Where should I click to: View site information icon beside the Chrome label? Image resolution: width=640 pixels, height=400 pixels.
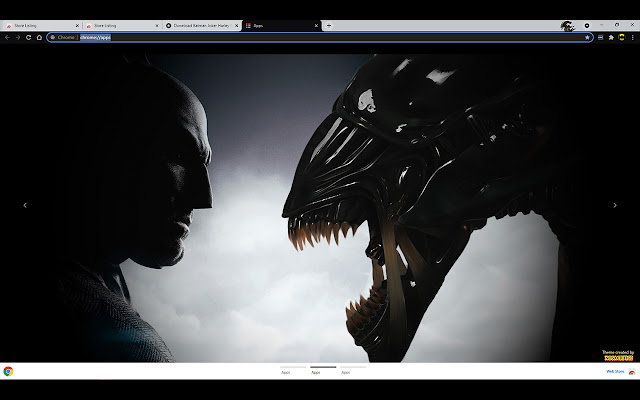tap(53, 38)
